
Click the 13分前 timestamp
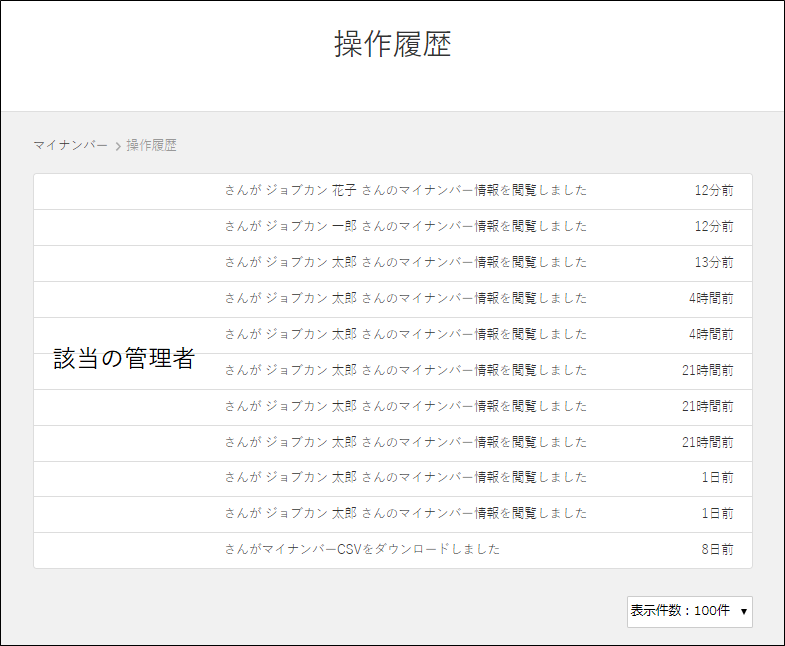(x=714, y=262)
